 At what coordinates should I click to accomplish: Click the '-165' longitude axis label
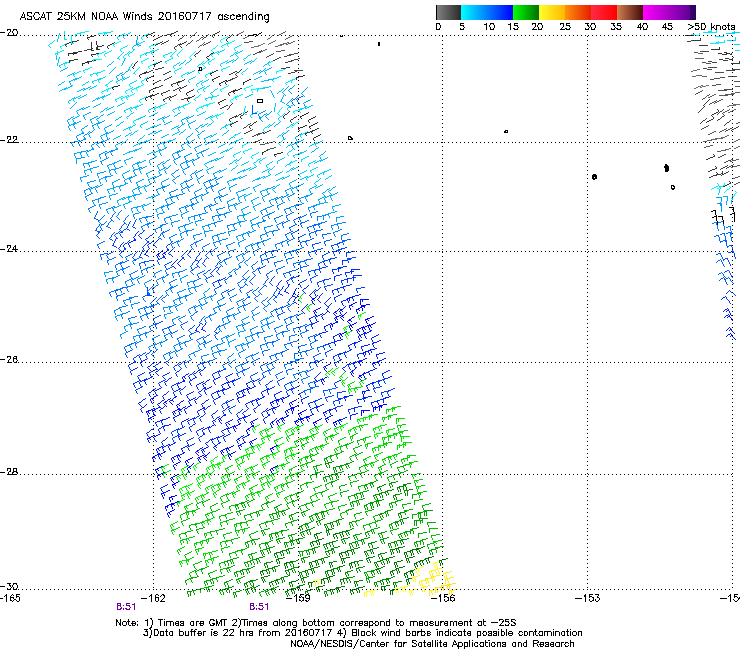coord(10,598)
